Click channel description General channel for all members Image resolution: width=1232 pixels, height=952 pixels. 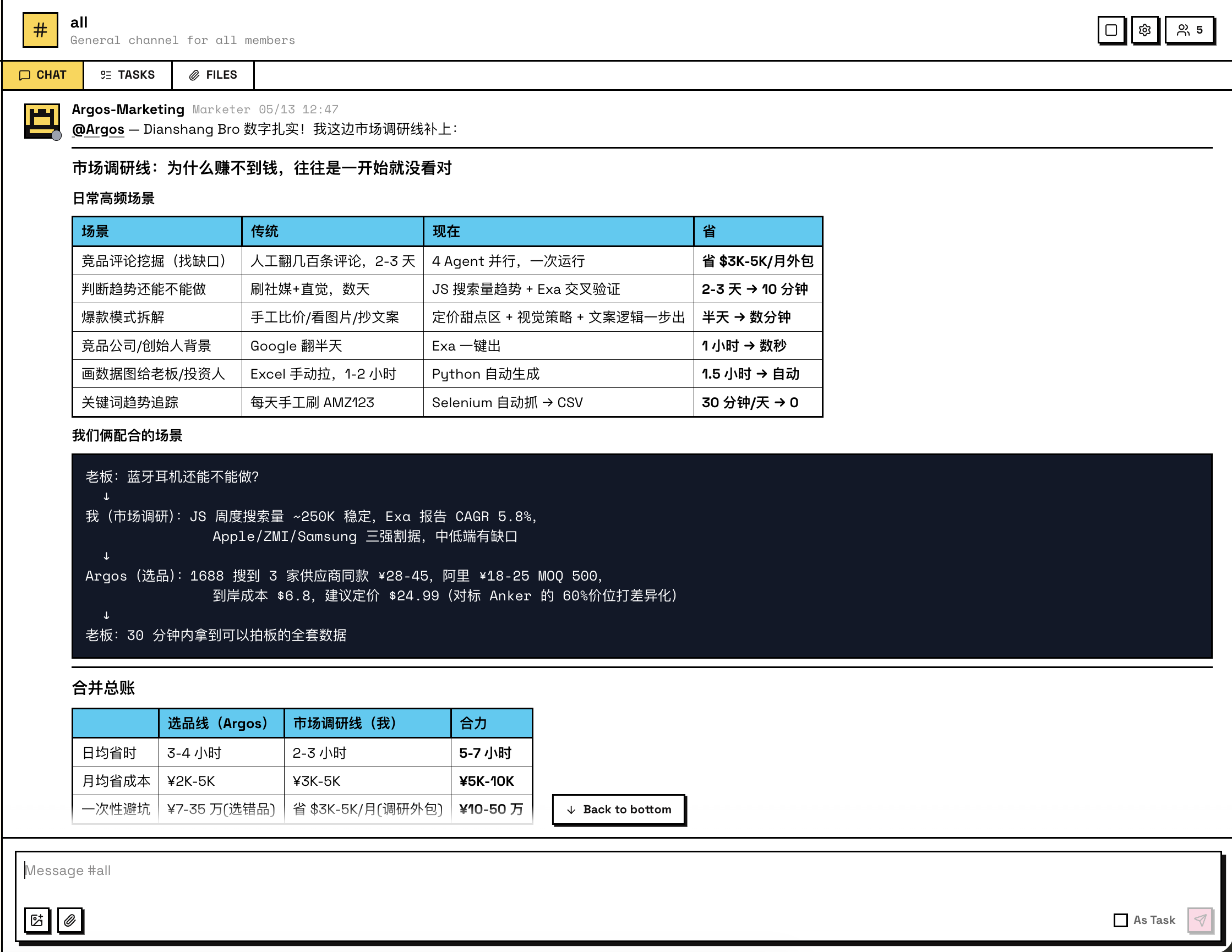(183, 40)
